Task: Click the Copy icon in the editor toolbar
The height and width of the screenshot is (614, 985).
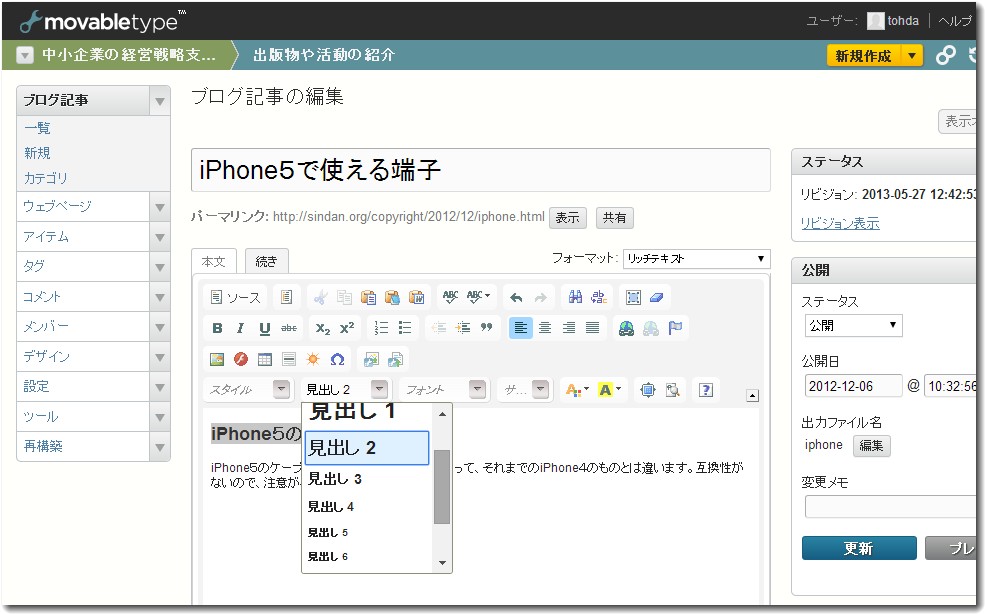Action: [344, 297]
